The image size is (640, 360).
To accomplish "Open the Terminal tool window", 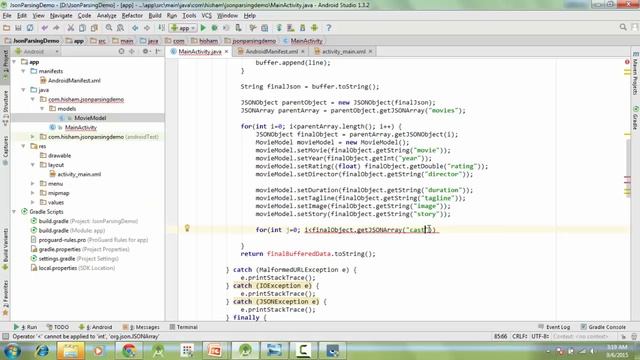I will [184, 327].
